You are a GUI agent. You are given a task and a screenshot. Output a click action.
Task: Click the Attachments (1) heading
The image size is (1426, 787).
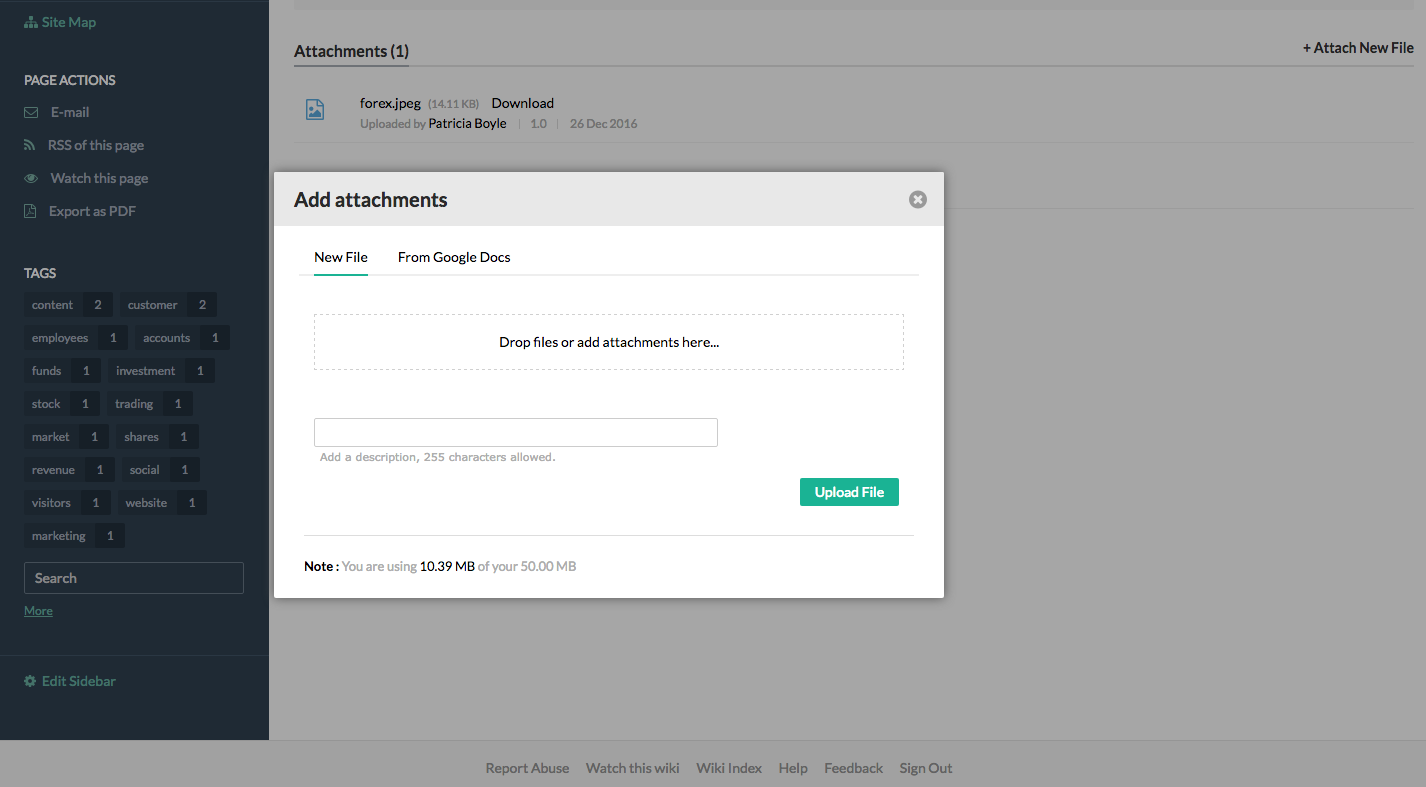pyautogui.click(x=351, y=51)
